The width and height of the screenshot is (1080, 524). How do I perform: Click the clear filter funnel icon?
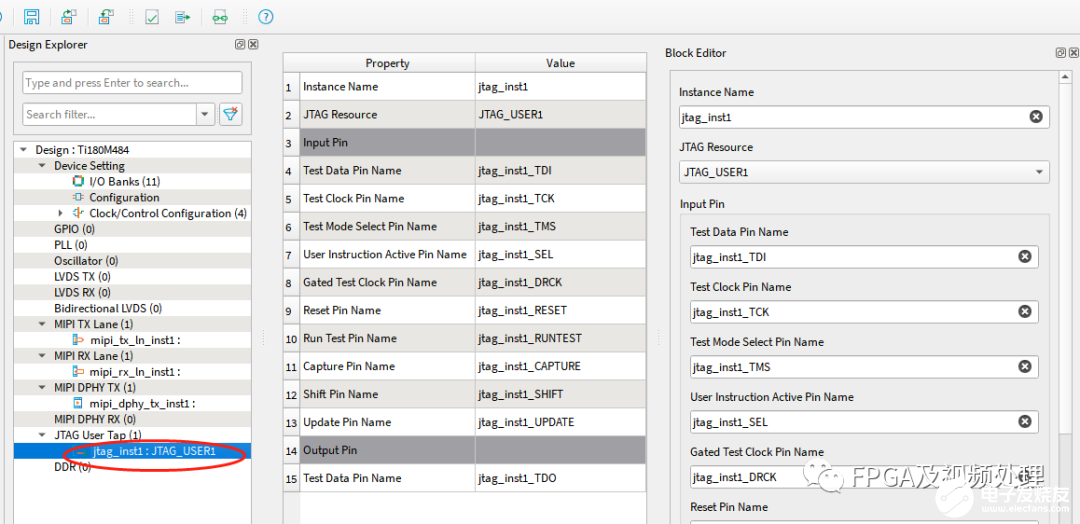pyautogui.click(x=230, y=114)
